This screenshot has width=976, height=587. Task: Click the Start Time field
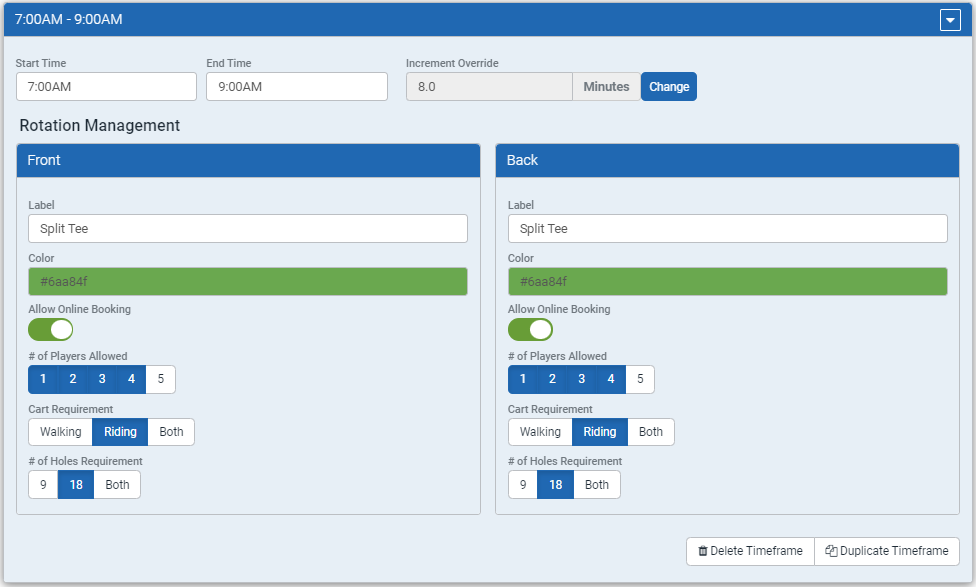coord(106,87)
